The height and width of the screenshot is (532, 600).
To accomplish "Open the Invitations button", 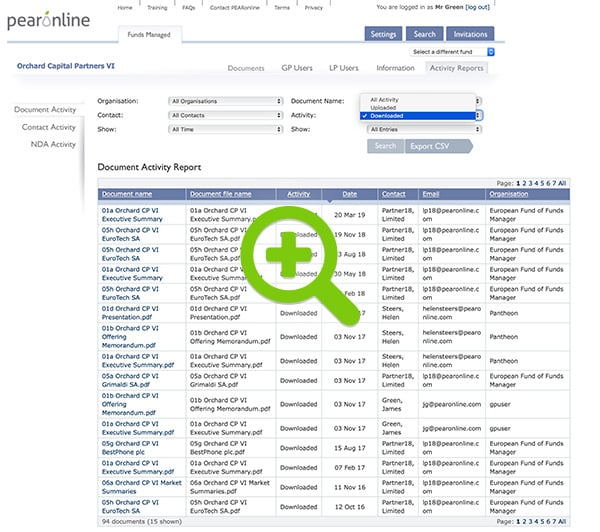I will pyautogui.click(x=470, y=34).
